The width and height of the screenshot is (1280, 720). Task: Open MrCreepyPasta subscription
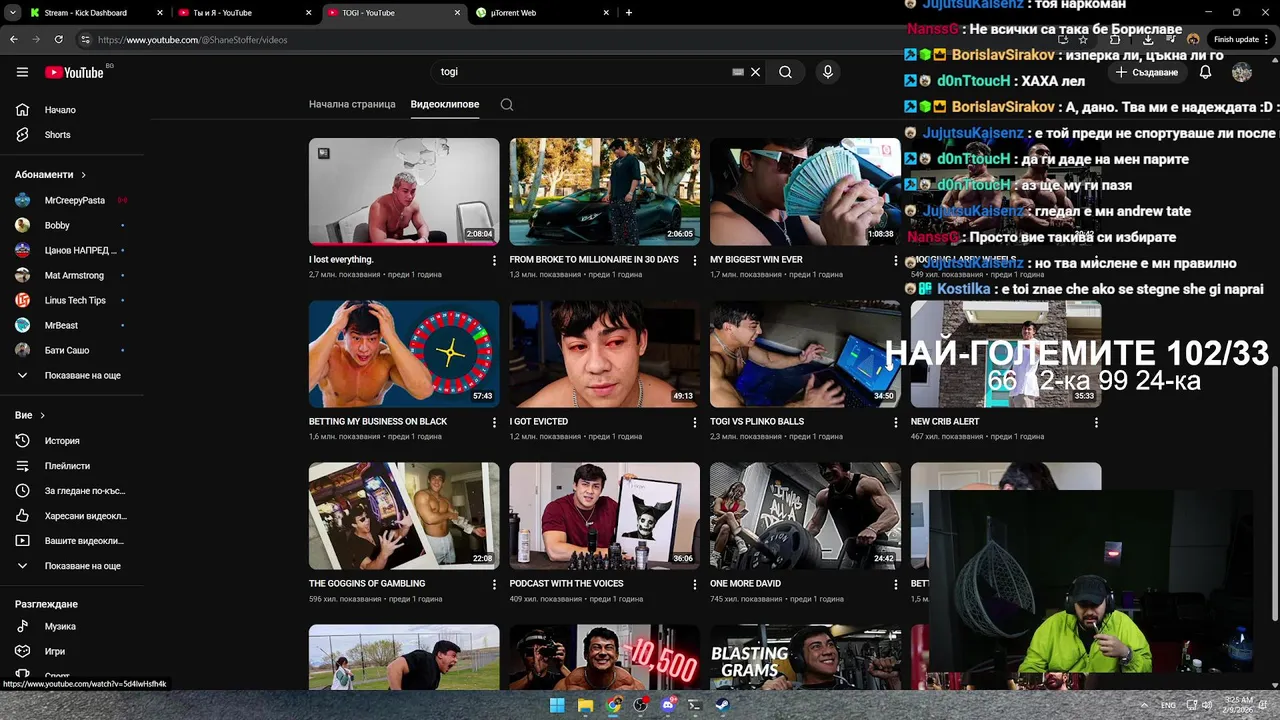click(x=72, y=200)
